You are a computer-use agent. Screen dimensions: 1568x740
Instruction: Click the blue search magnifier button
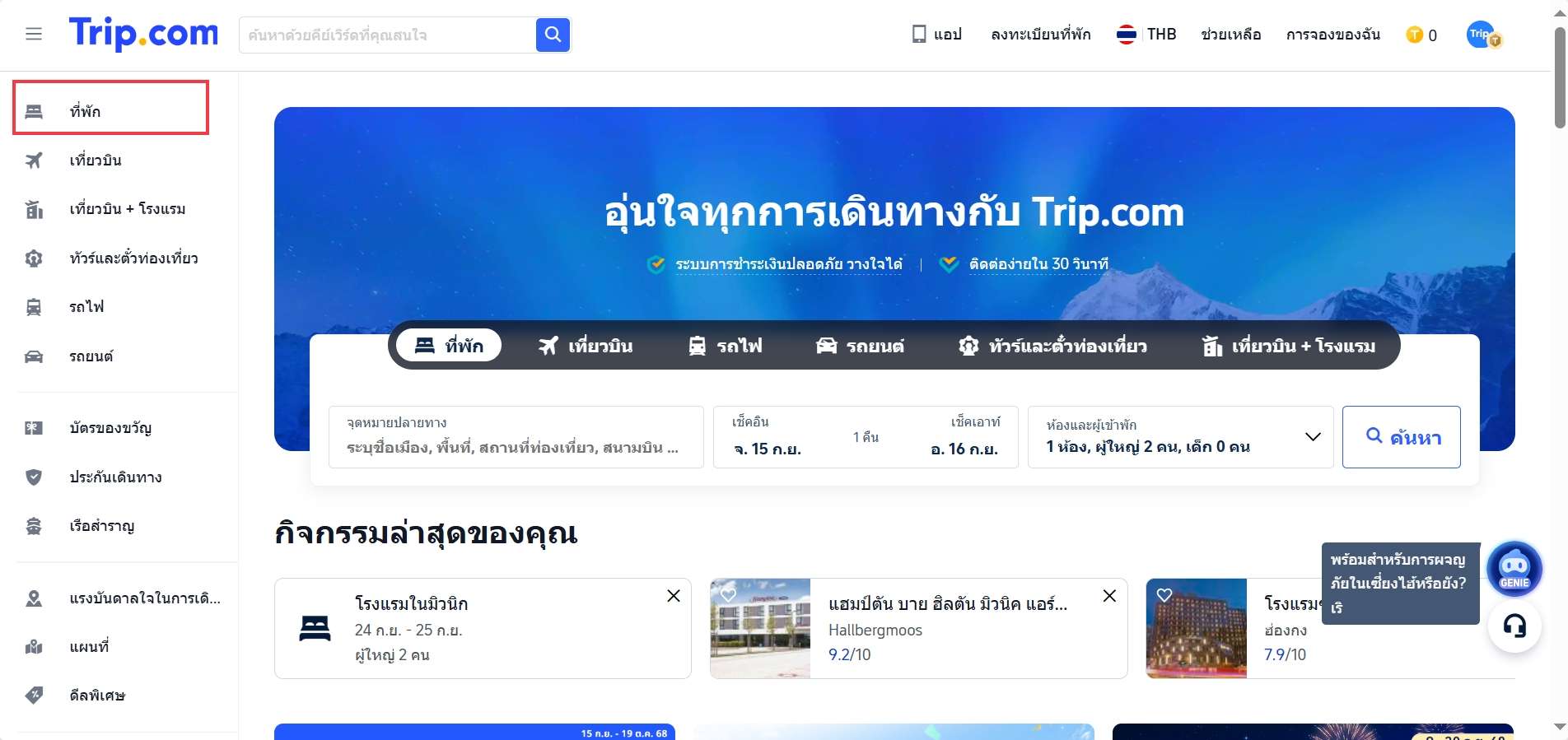(553, 35)
